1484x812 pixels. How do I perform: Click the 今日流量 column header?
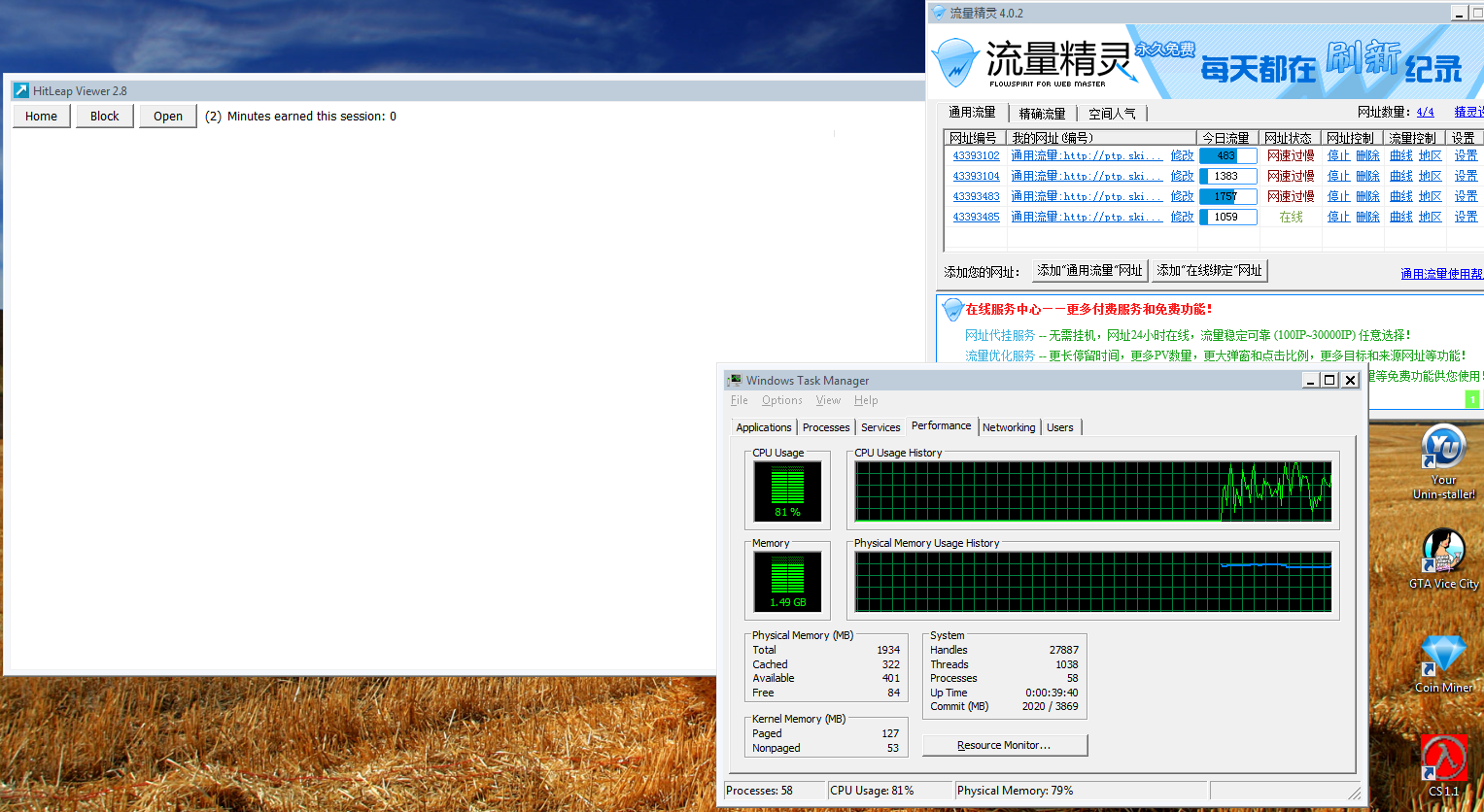pyautogui.click(x=1228, y=138)
